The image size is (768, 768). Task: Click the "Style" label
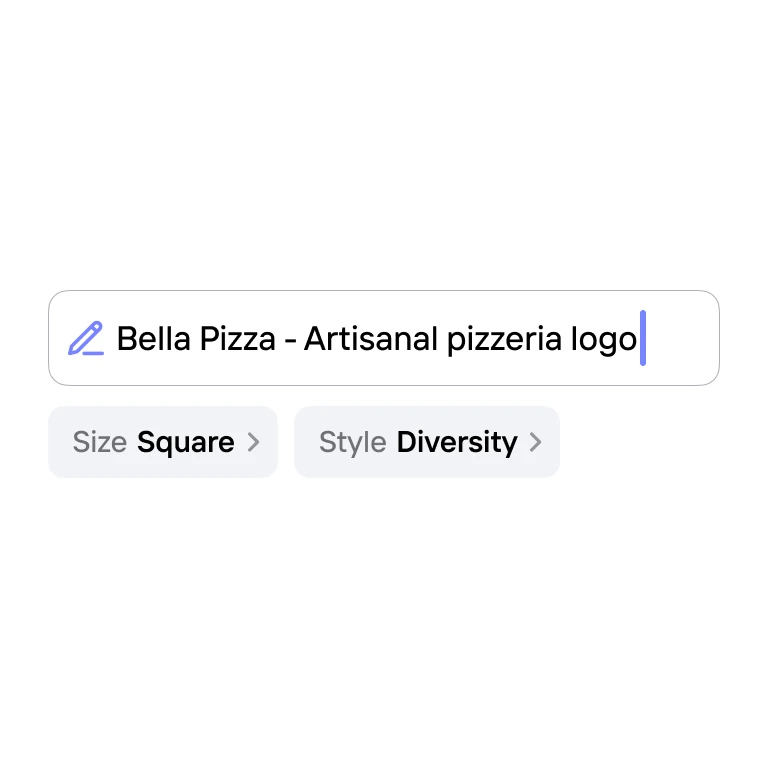352,442
